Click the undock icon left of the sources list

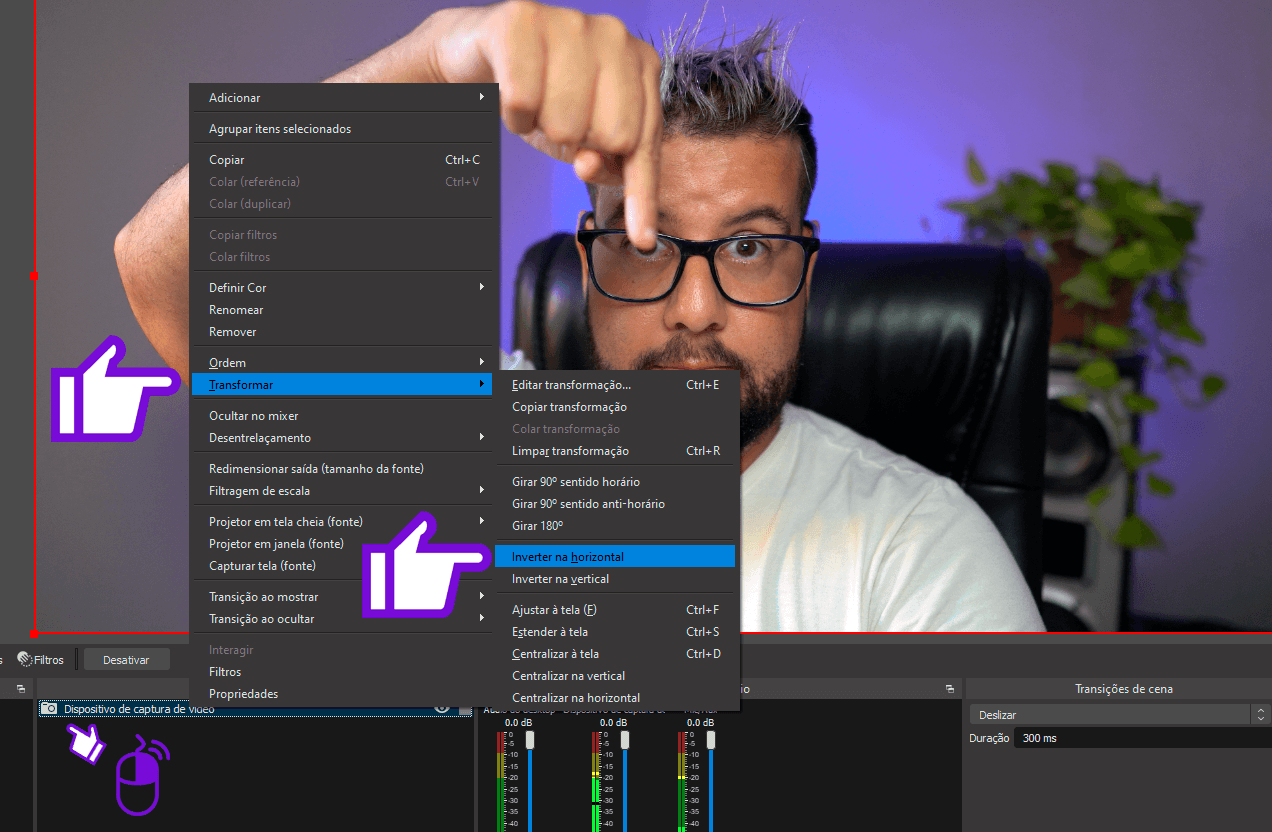click(x=21, y=689)
